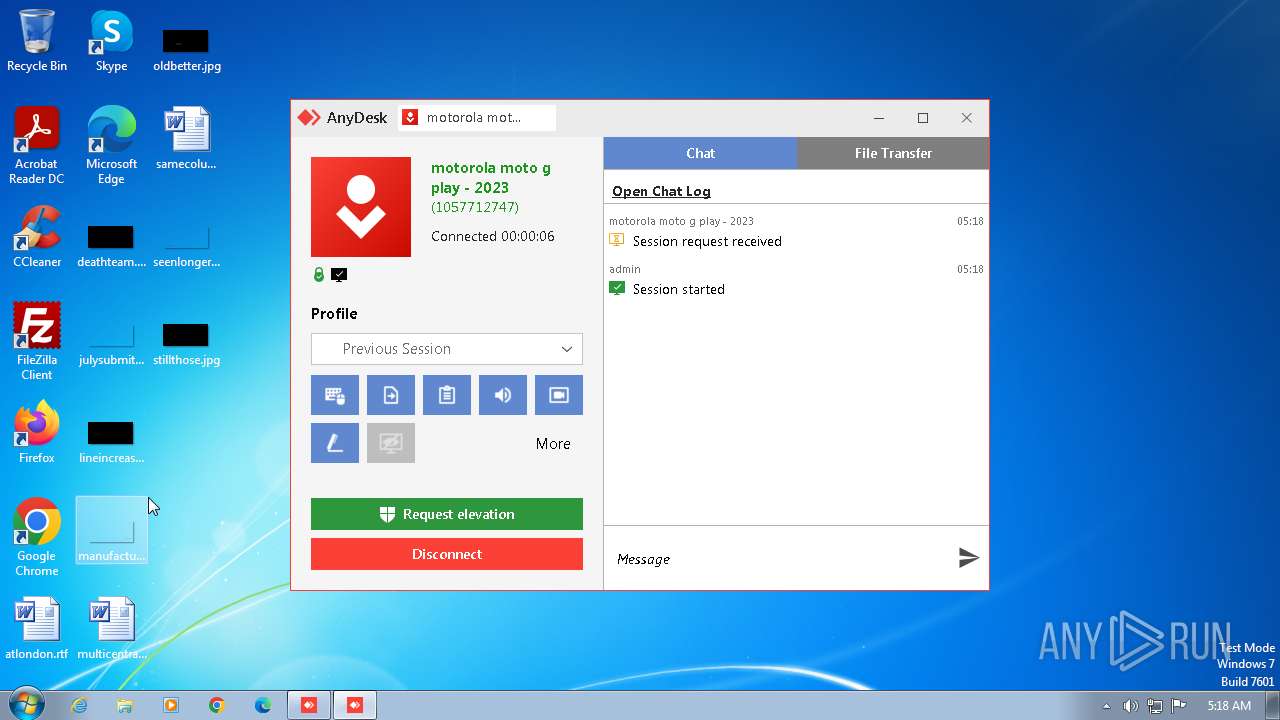Toggle sound transmission permission
The height and width of the screenshot is (720, 1280).
[x=503, y=395]
